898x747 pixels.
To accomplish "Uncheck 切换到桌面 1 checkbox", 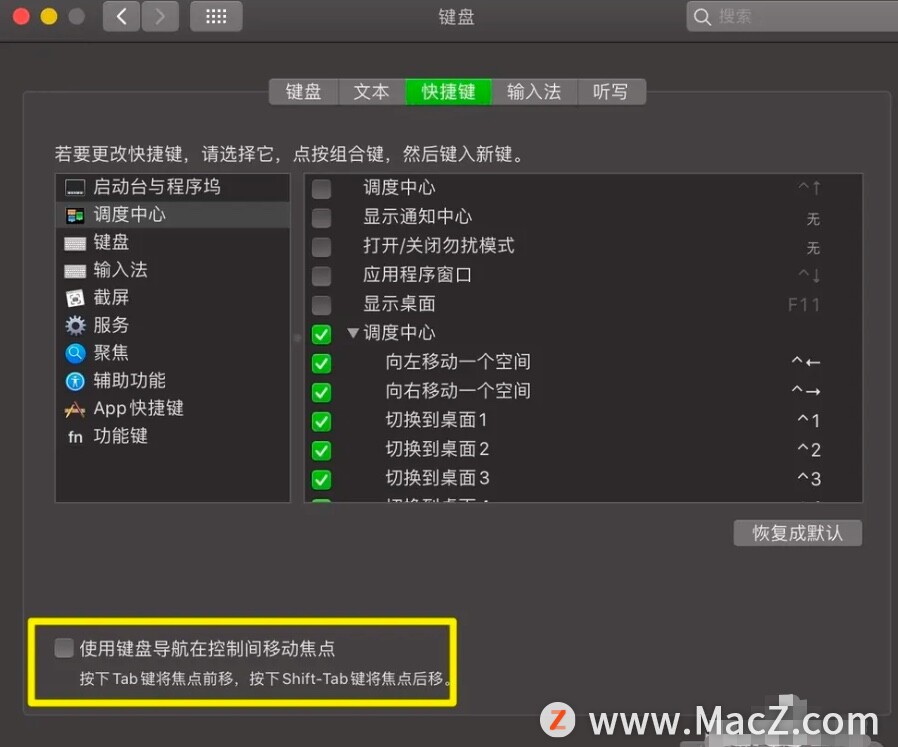I will tap(321, 422).
